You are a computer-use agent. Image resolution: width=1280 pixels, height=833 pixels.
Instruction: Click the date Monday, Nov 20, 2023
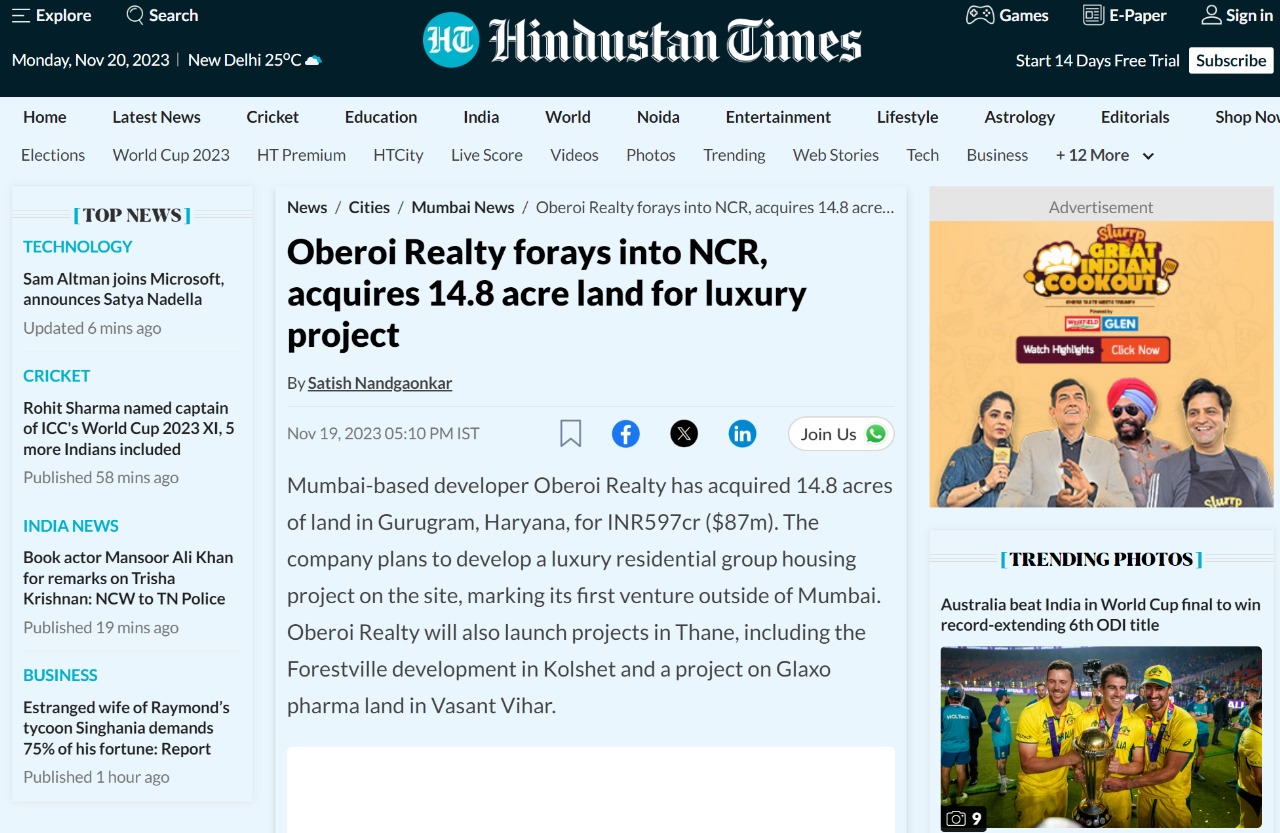(x=91, y=60)
